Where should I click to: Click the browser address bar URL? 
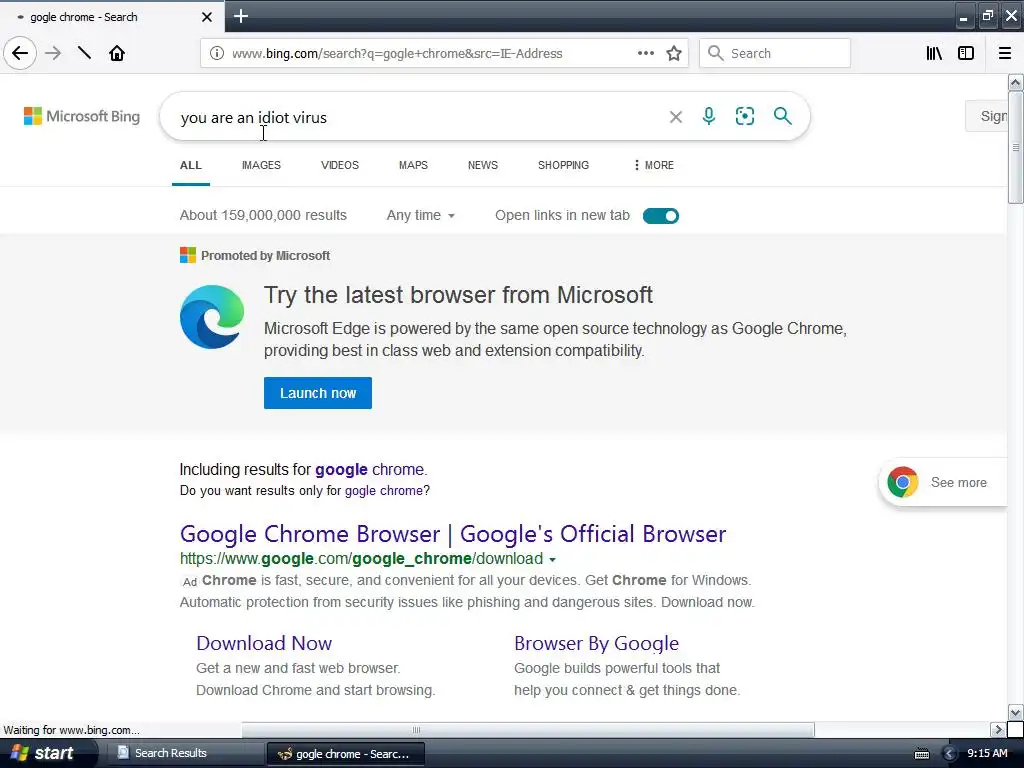point(397,54)
